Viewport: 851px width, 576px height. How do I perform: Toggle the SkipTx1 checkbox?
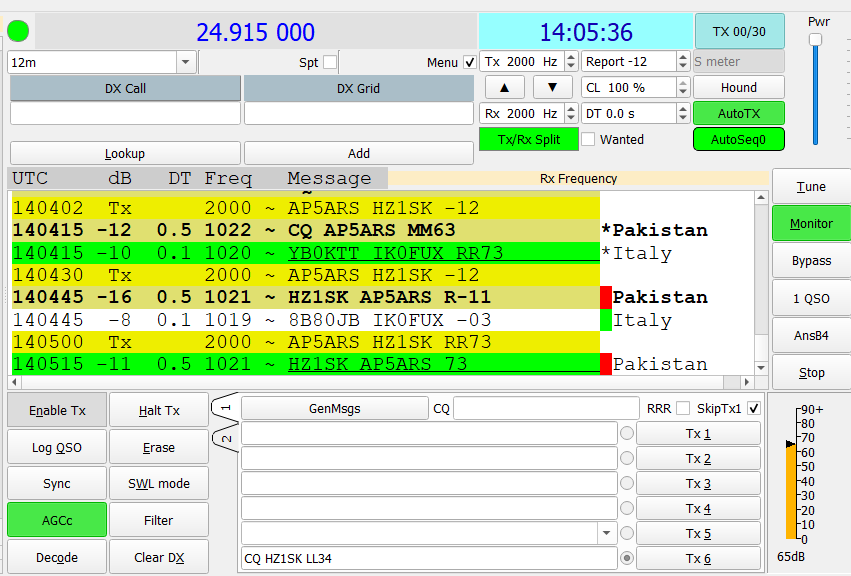(753, 408)
